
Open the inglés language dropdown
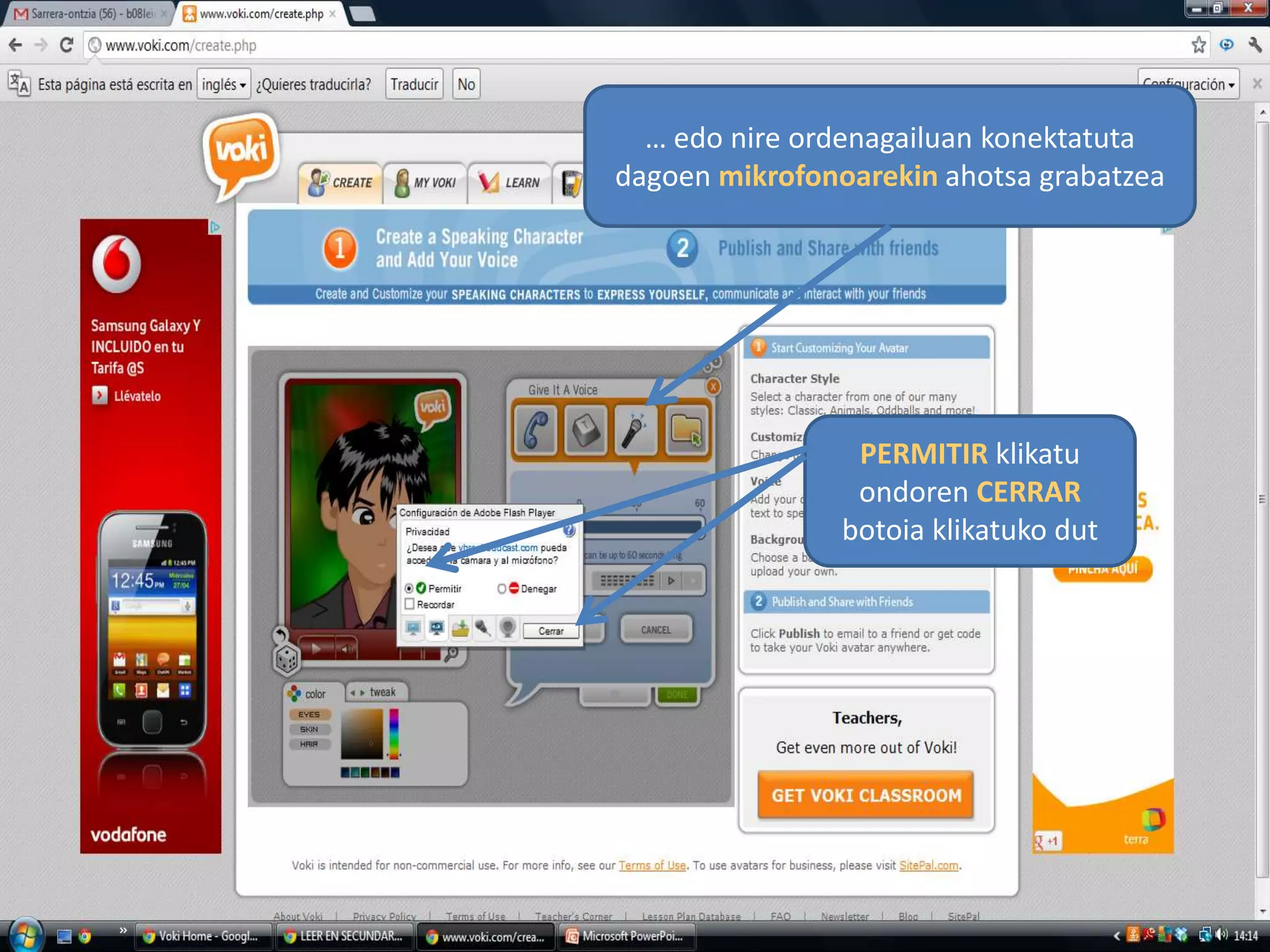pos(224,84)
